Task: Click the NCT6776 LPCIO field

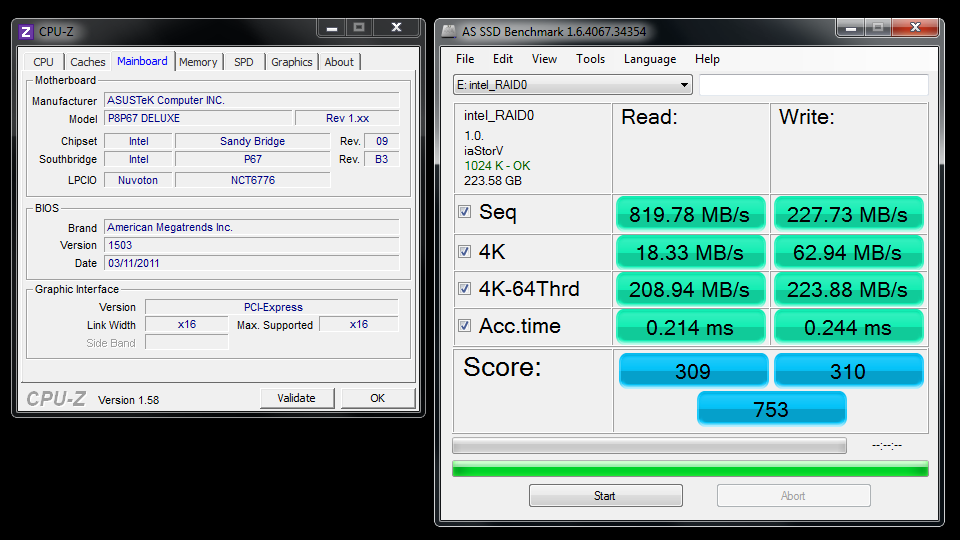Action: (x=252, y=180)
